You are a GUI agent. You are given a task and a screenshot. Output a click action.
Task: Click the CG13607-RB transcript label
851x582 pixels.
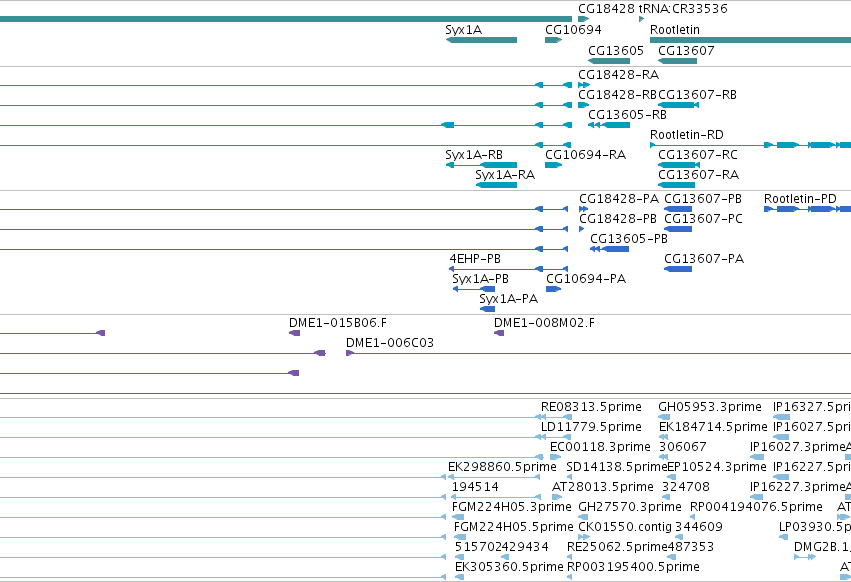tap(697, 94)
